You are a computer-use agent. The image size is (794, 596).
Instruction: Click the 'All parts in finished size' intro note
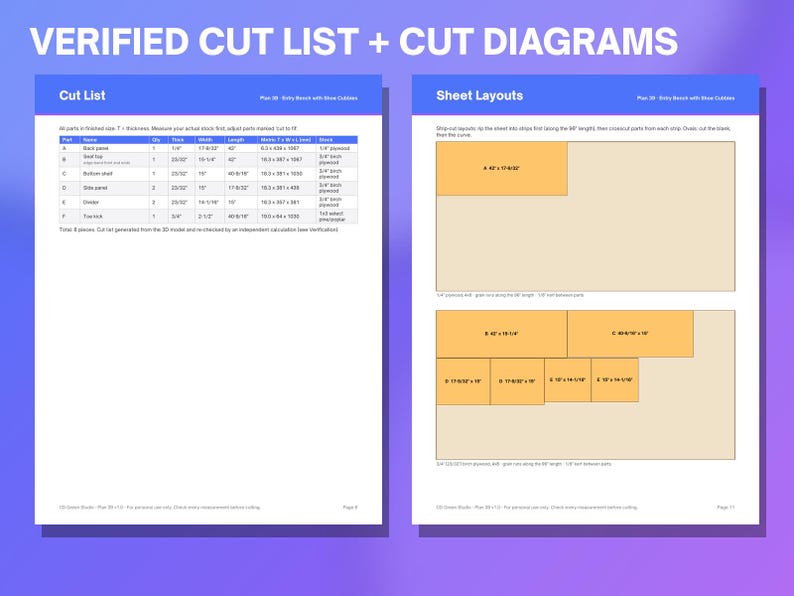[178, 129]
